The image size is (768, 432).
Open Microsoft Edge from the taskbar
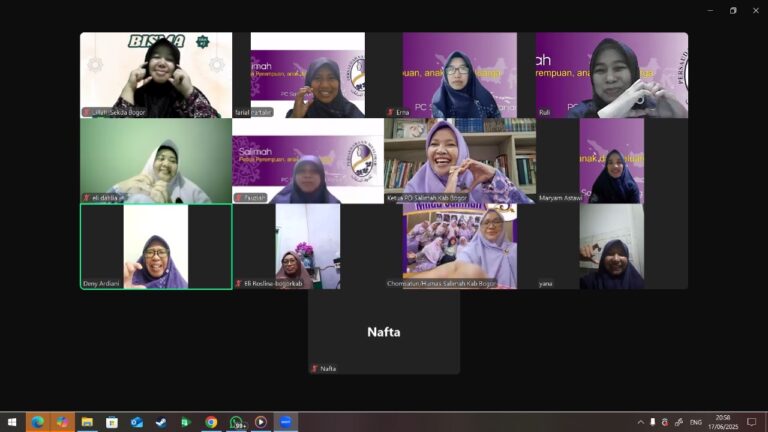[38, 422]
